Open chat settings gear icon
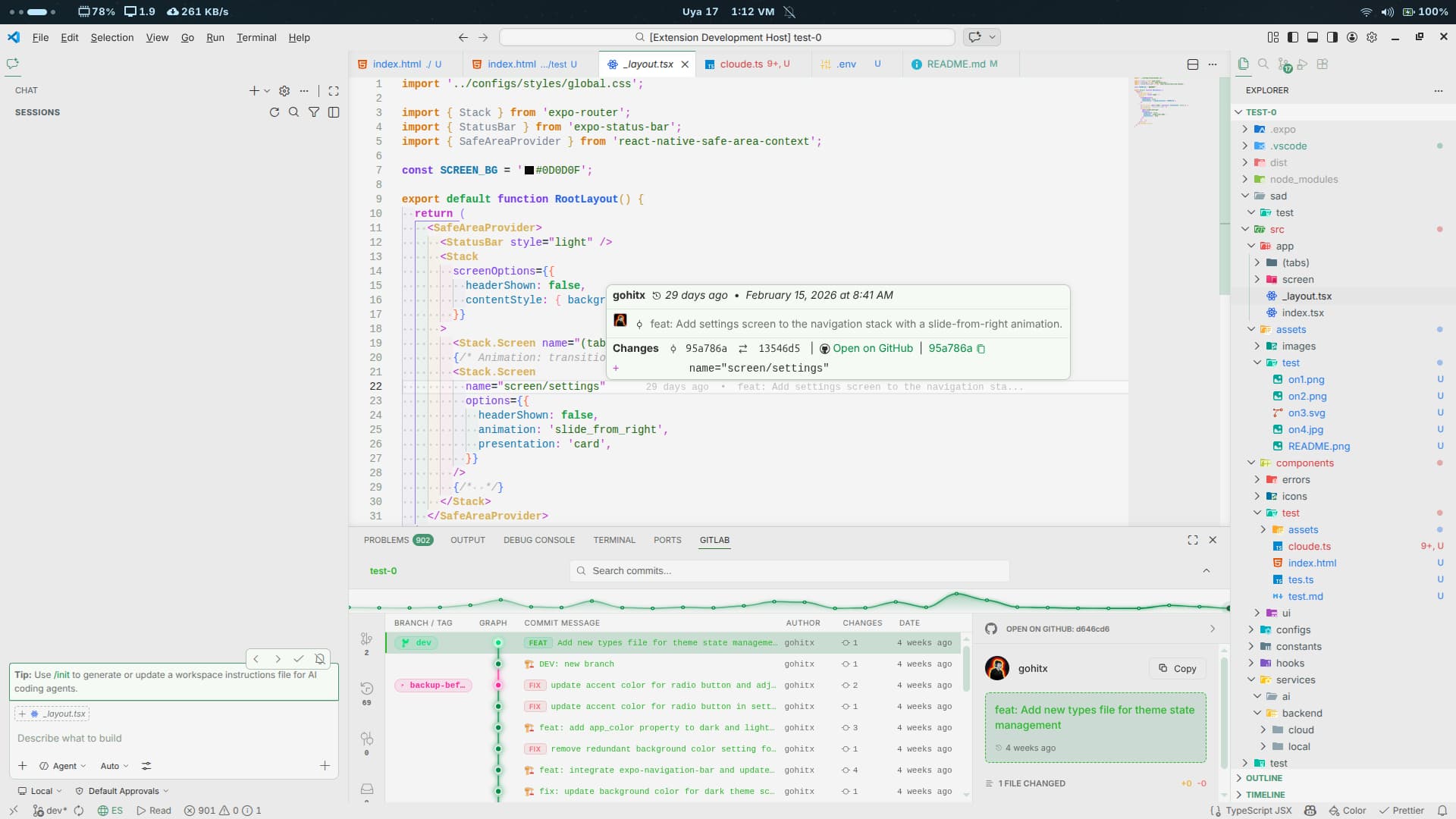The image size is (1456, 819). pyautogui.click(x=284, y=90)
